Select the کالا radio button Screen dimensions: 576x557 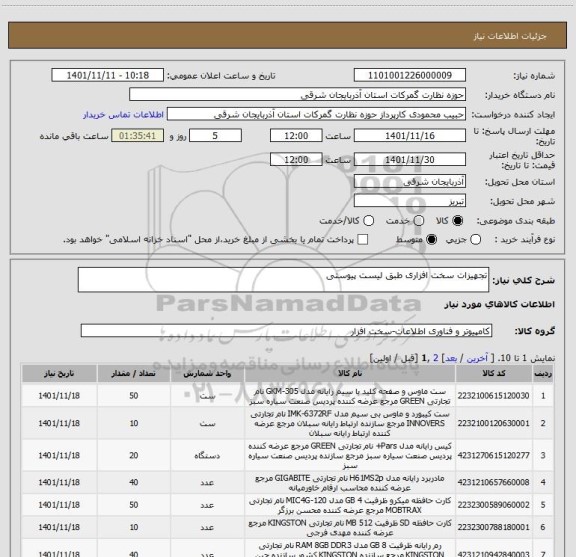pos(458,221)
